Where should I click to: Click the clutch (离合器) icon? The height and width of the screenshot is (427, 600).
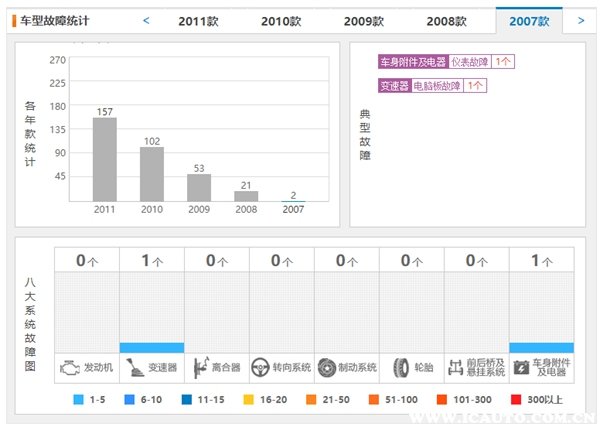click(199, 367)
